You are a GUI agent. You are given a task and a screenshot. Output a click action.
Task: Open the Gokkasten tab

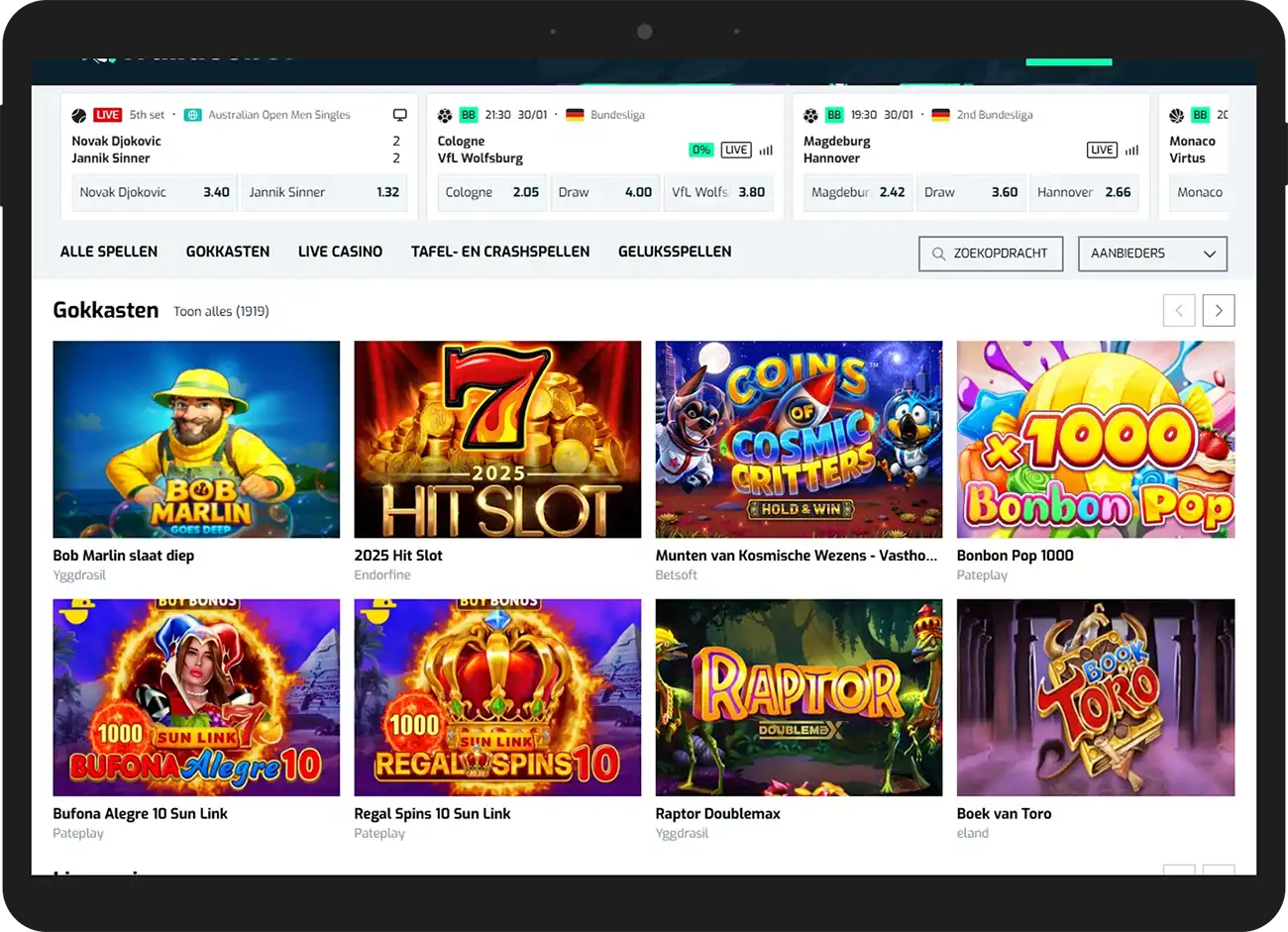click(x=228, y=252)
